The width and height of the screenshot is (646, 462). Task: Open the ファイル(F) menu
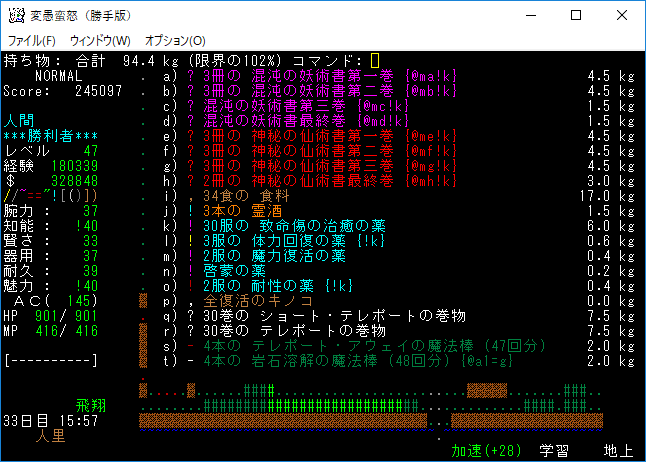click(x=32, y=40)
